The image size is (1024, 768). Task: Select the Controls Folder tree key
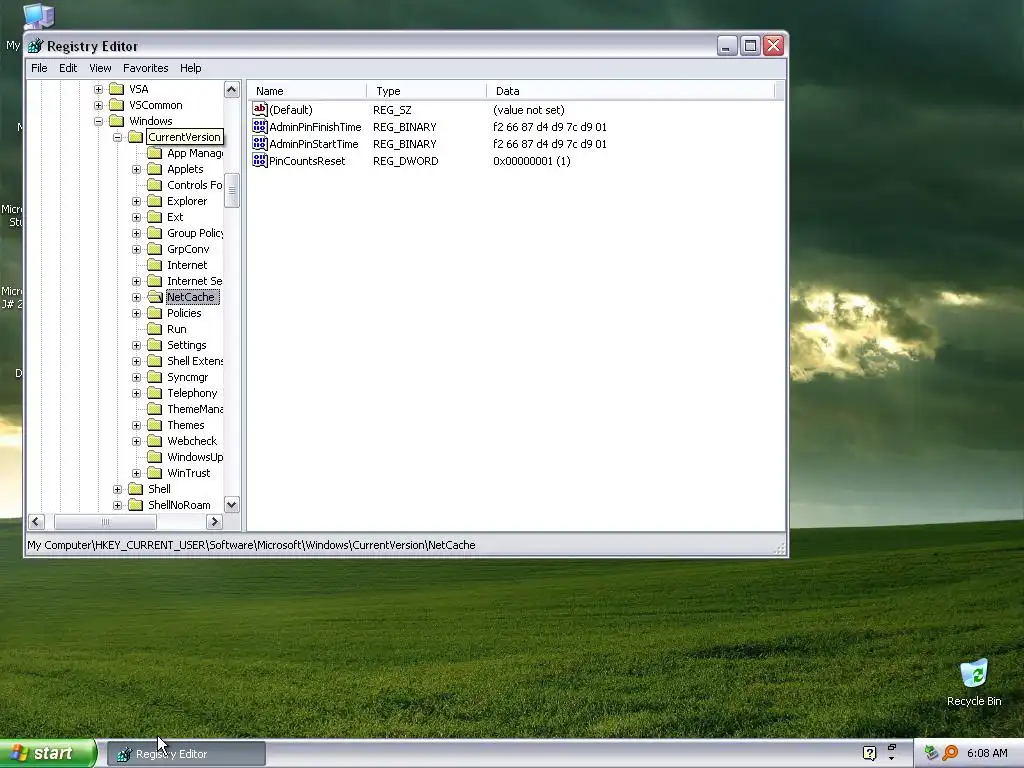coord(195,185)
